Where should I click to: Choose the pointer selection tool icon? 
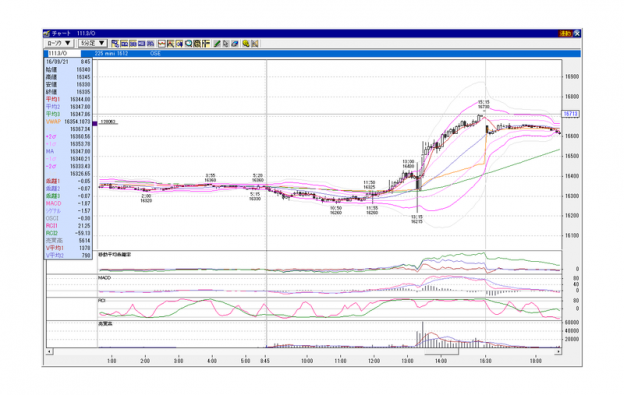click(226, 43)
